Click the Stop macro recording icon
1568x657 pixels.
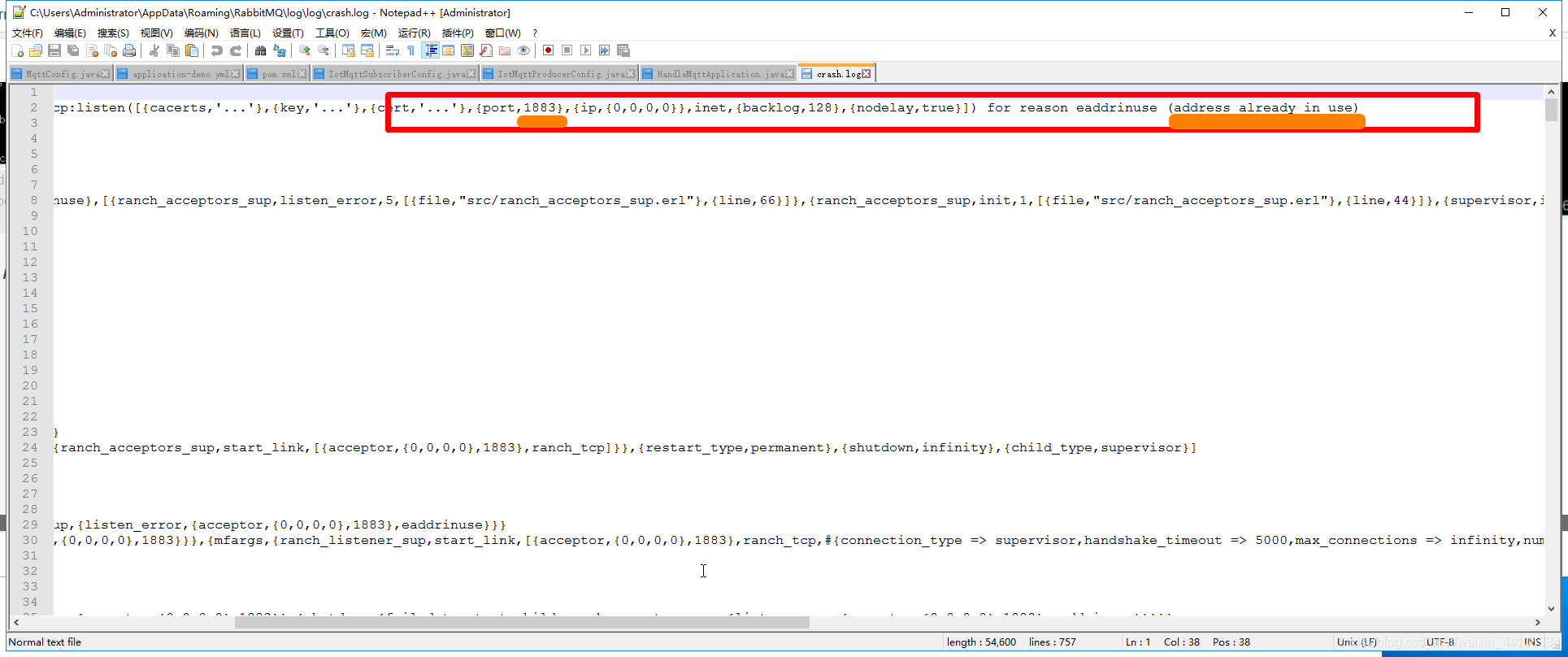(x=567, y=50)
